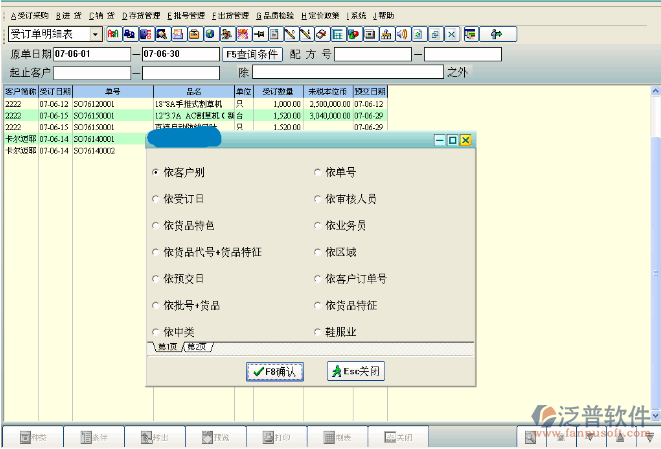
Task: Click the exit arrow icon at toolbar end
Action: click(x=496, y=34)
